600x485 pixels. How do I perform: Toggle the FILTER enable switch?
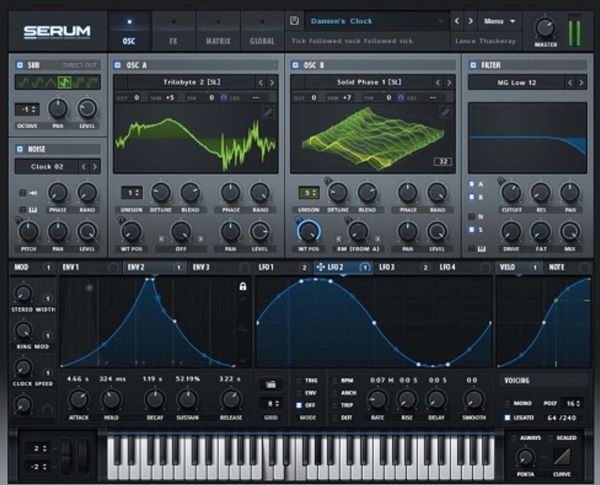click(x=473, y=65)
